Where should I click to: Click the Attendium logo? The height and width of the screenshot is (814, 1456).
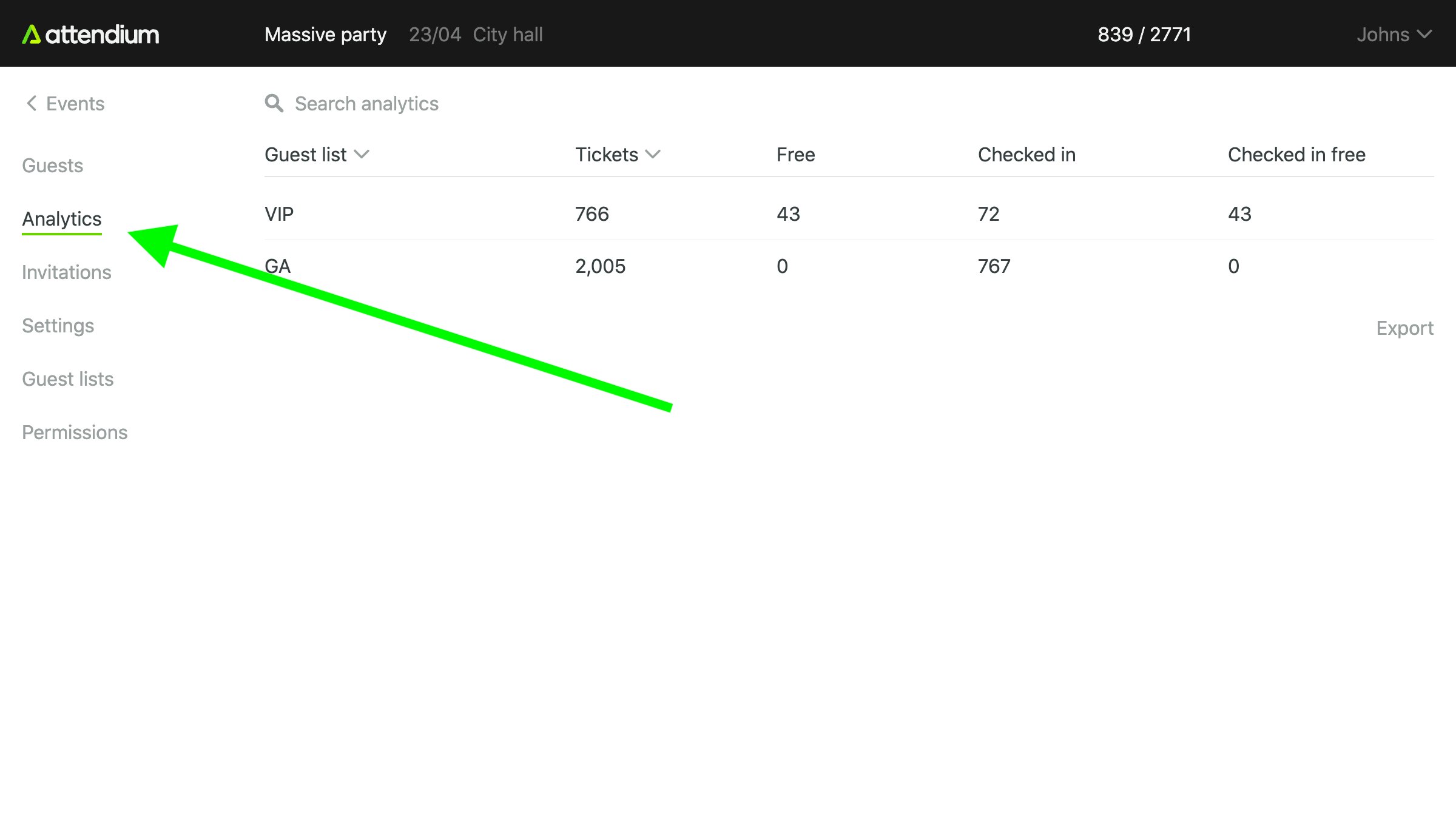coord(91,35)
